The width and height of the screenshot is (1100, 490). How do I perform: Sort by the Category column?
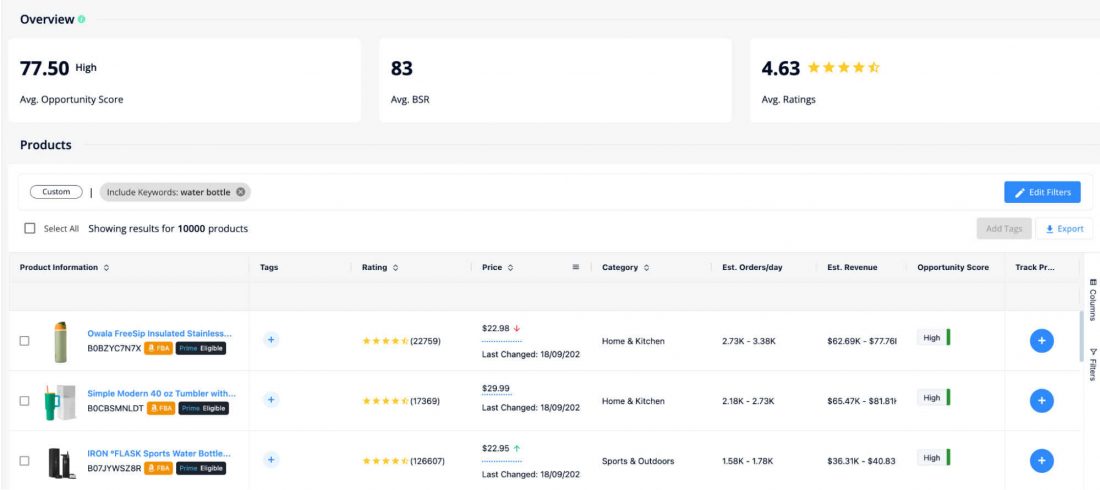point(625,267)
